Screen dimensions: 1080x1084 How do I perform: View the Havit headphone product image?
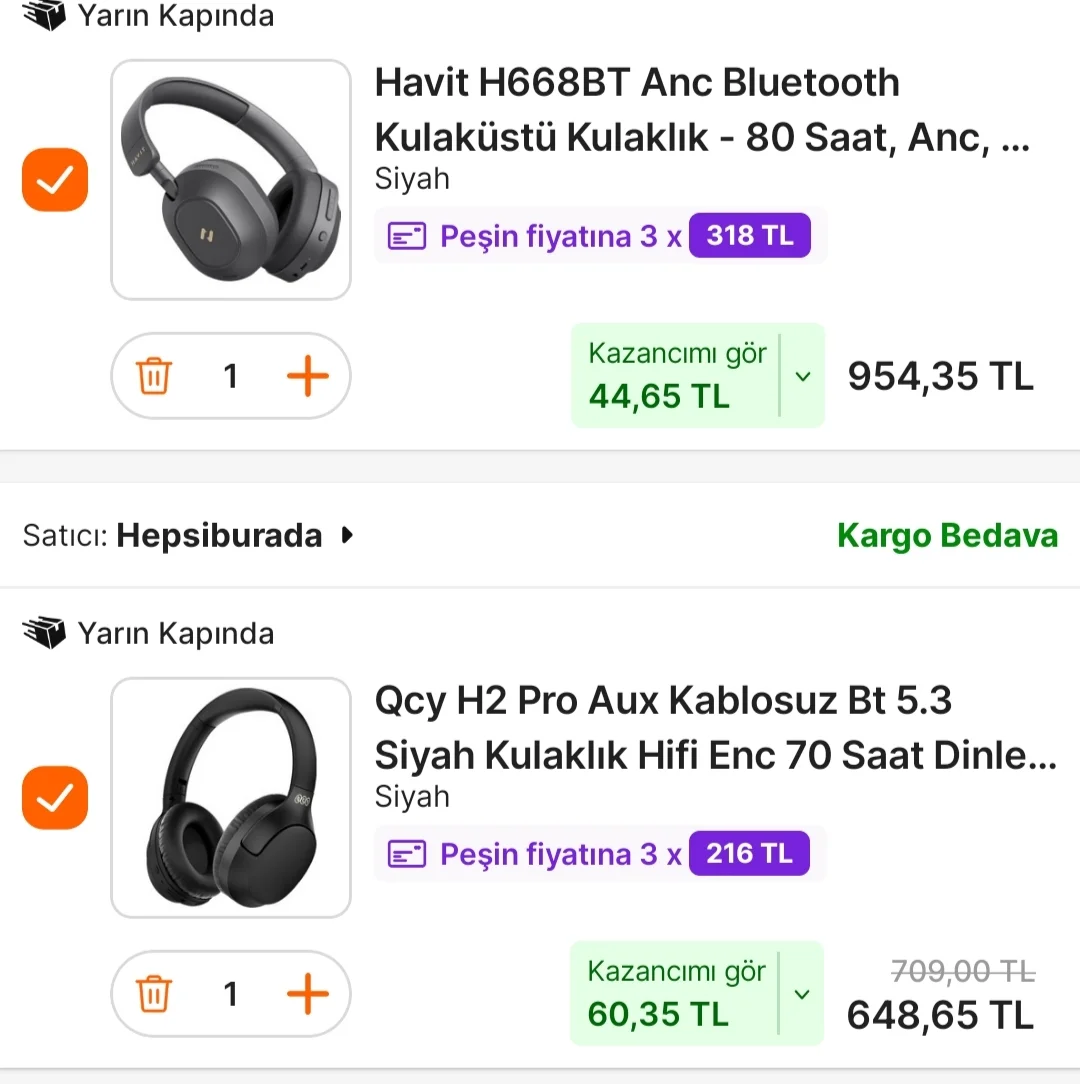(231, 180)
